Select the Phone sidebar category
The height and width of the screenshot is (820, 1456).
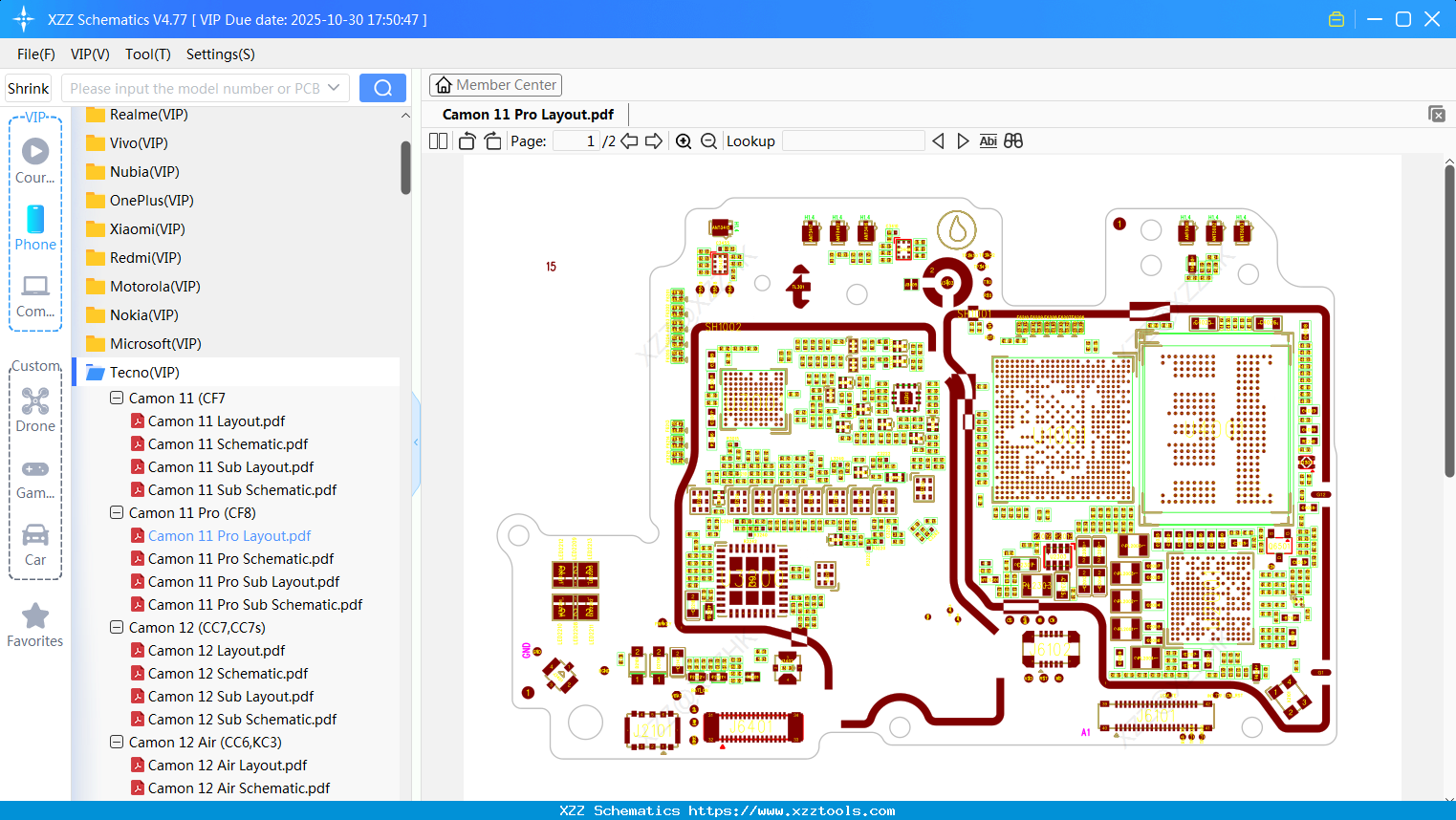pos(35,227)
